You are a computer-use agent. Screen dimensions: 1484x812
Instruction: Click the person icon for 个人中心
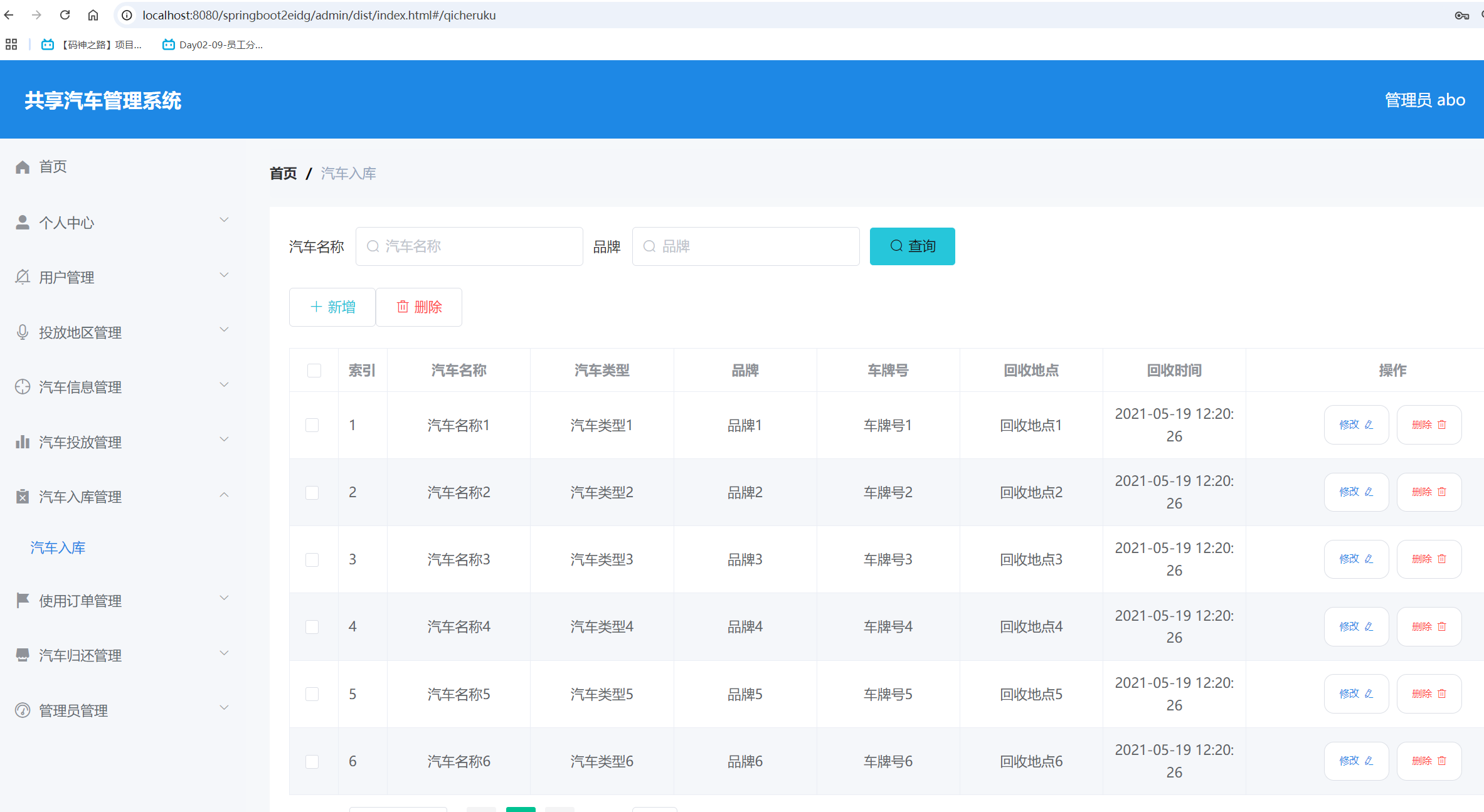23,223
